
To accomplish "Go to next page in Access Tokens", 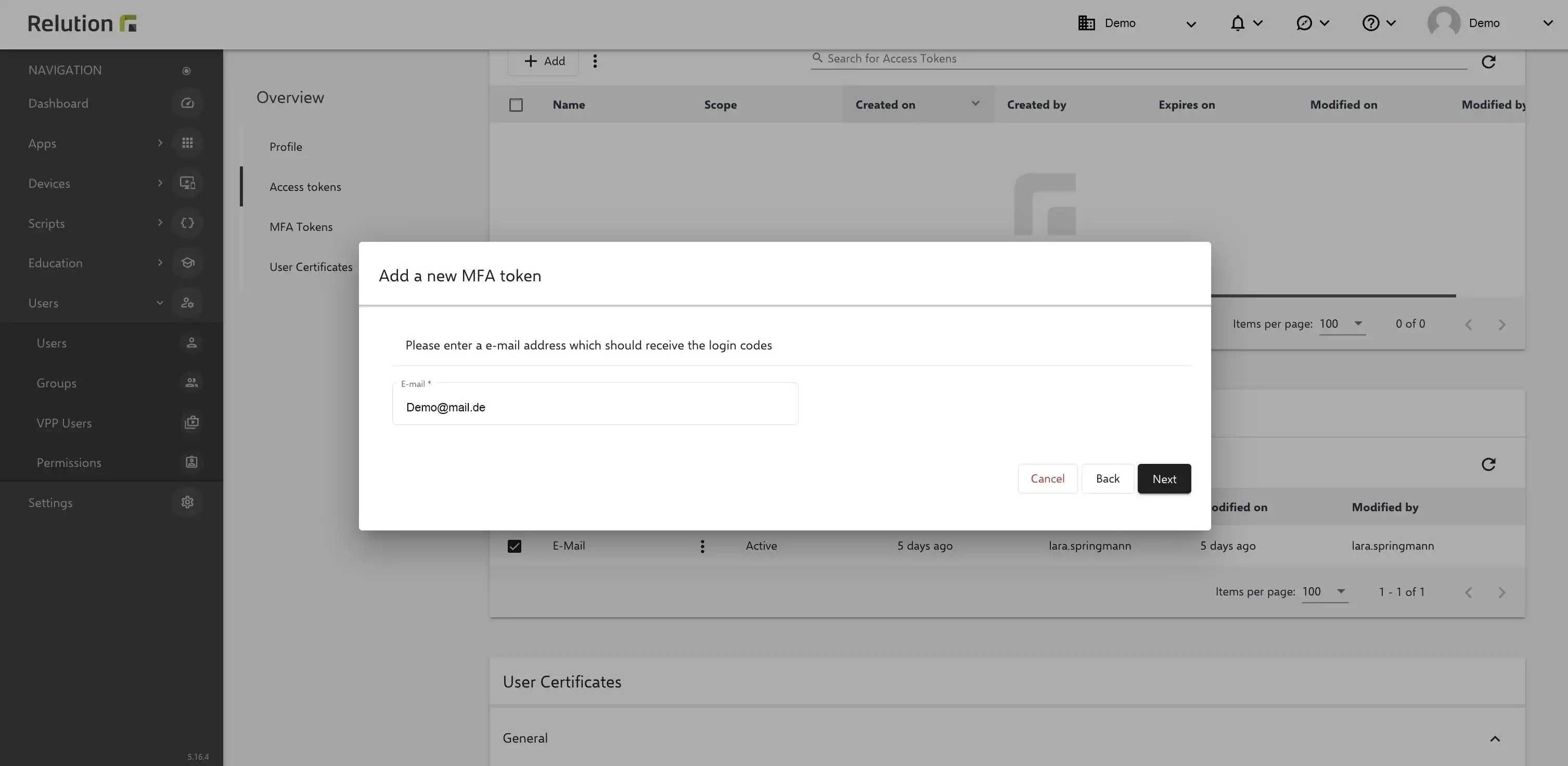I will tap(1501, 324).
